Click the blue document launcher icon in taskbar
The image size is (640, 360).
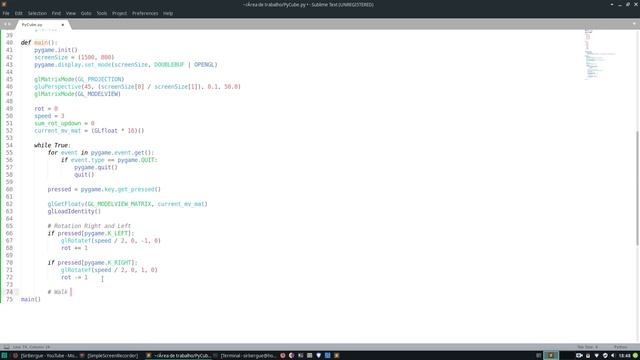[327, 356]
